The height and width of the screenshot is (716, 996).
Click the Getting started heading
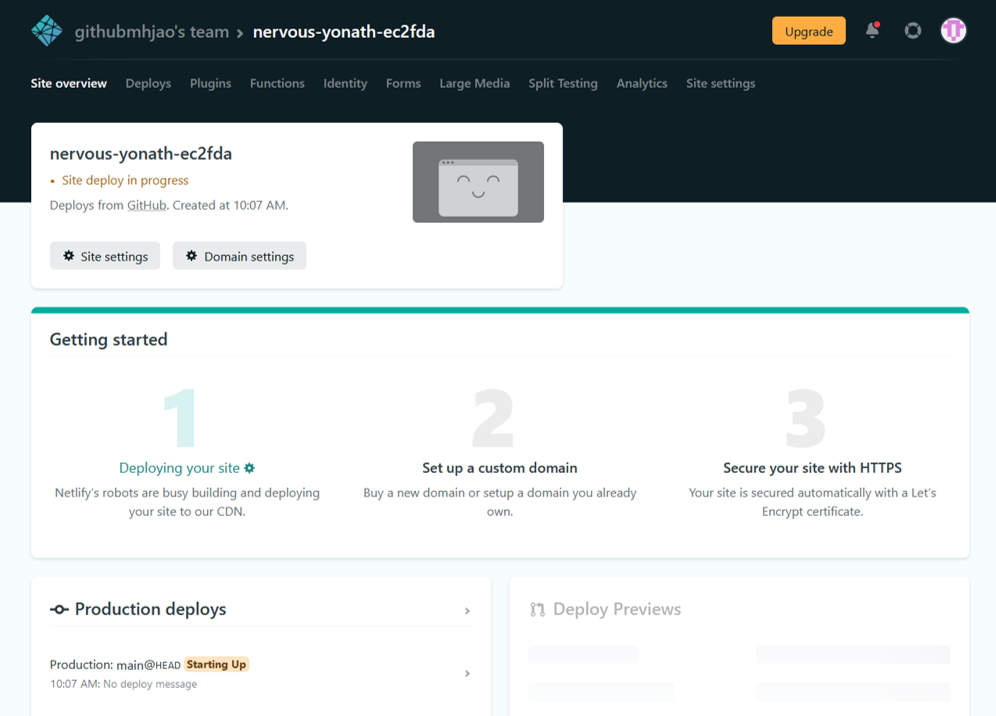[109, 340]
